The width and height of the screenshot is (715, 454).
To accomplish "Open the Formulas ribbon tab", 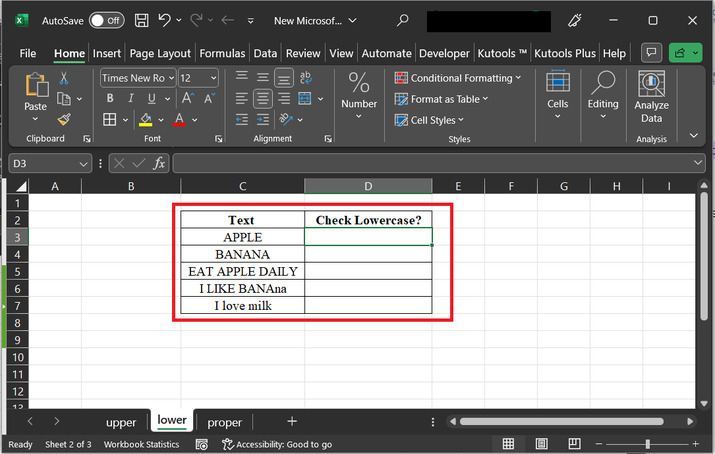I will tap(222, 53).
